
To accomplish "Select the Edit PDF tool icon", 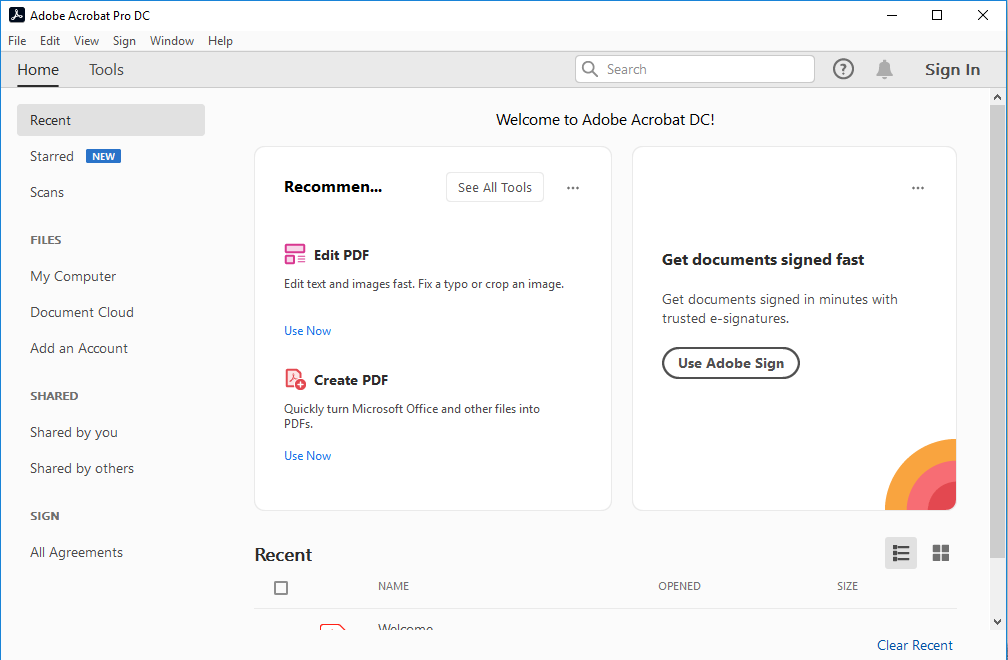I will (x=294, y=254).
